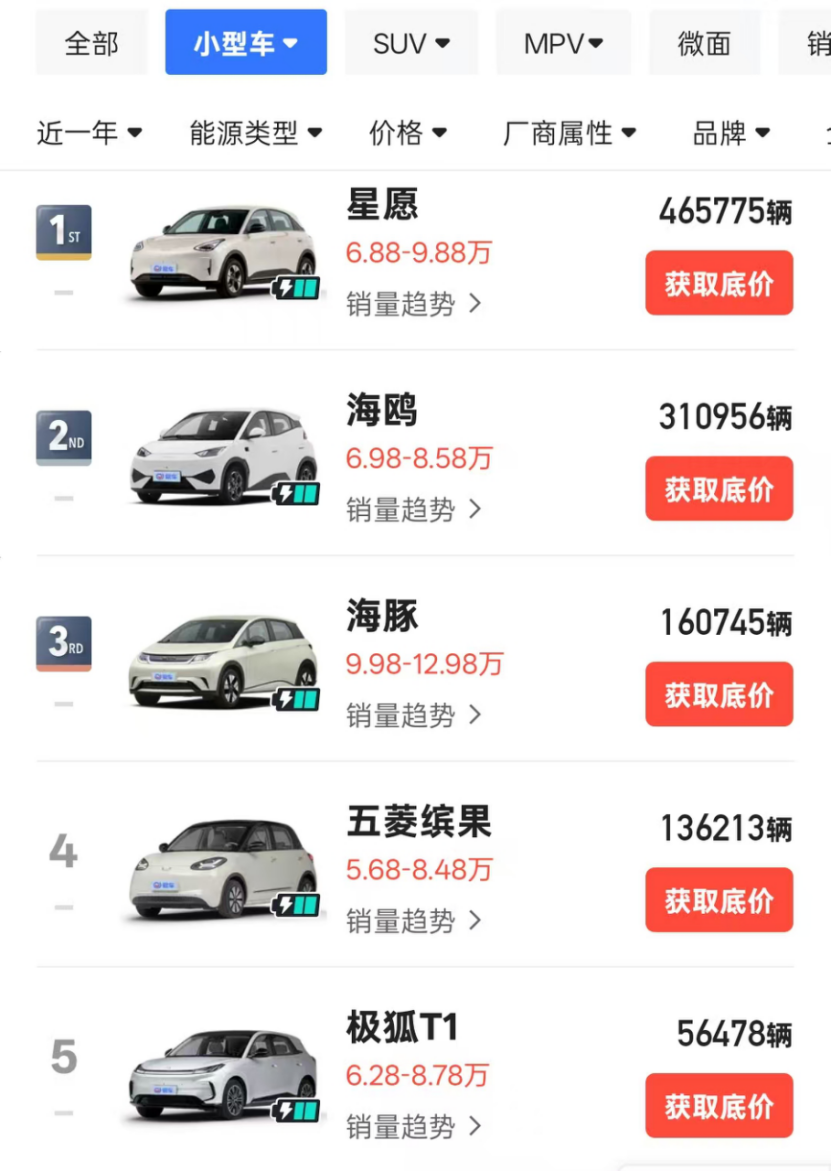Select the 全部 tab
Viewport: 831px width, 1172px height.
pos(91,43)
